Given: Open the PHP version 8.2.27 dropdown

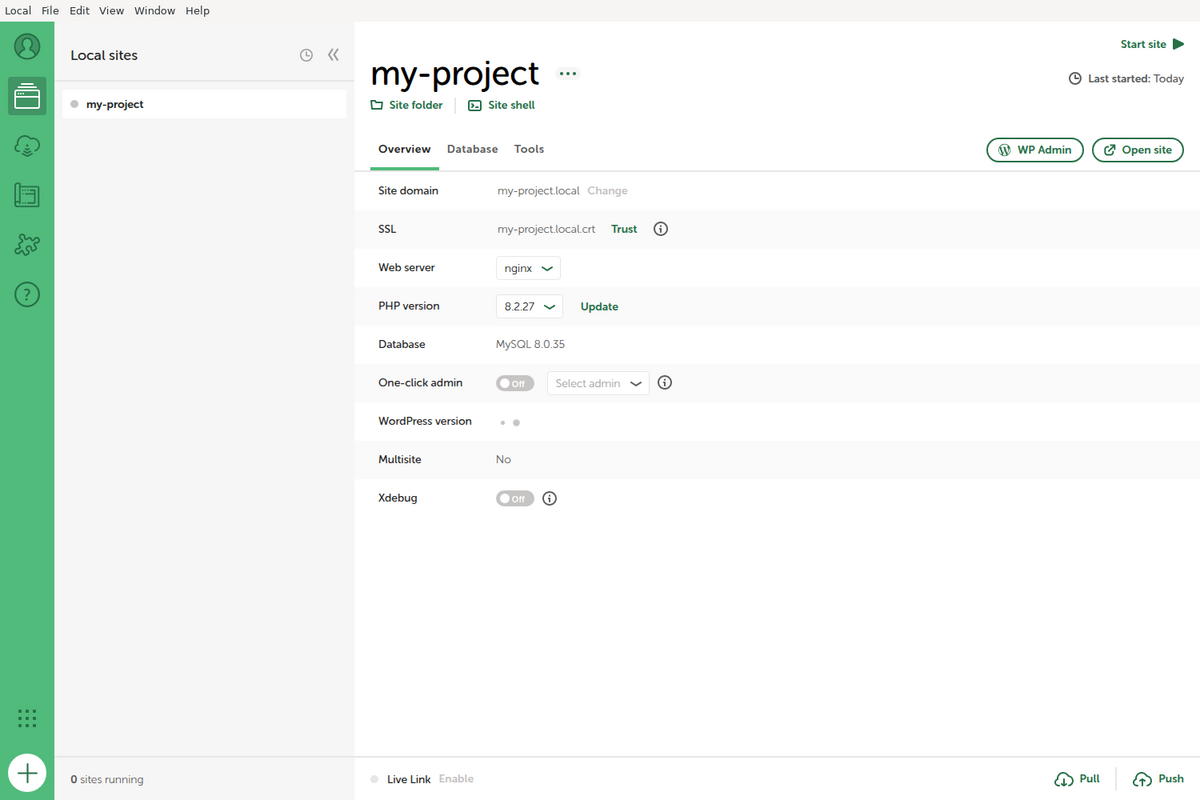Looking at the screenshot, I should click(x=530, y=306).
